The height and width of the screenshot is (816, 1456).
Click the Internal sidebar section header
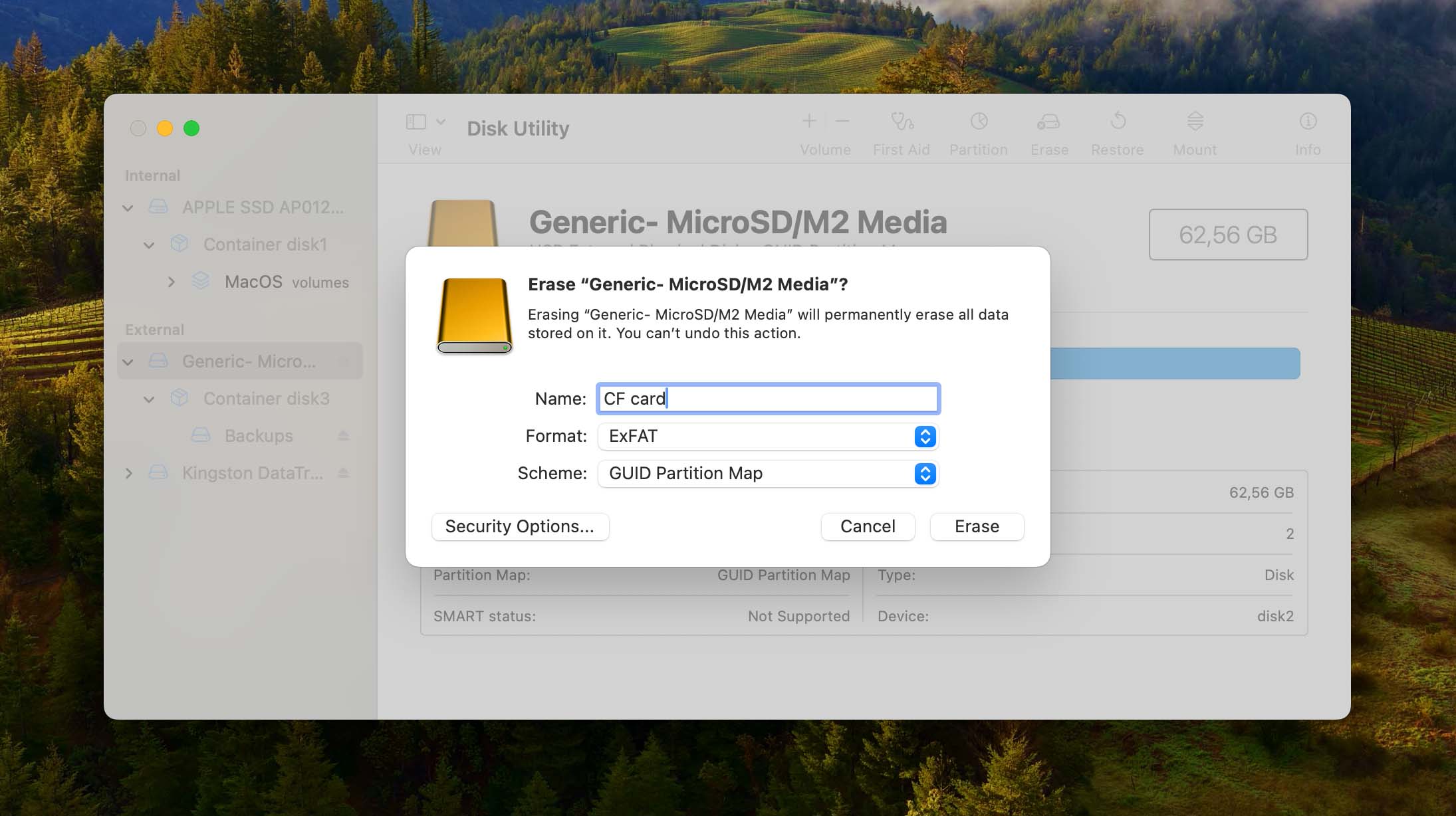[152, 175]
